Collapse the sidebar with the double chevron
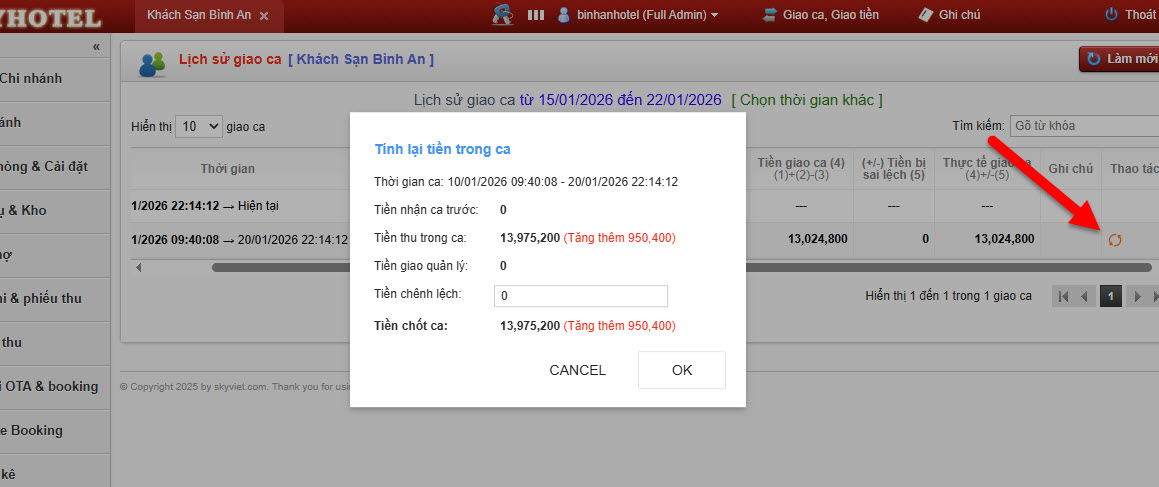Viewport: 1159px width, 487px height. (x=96, y=47)
